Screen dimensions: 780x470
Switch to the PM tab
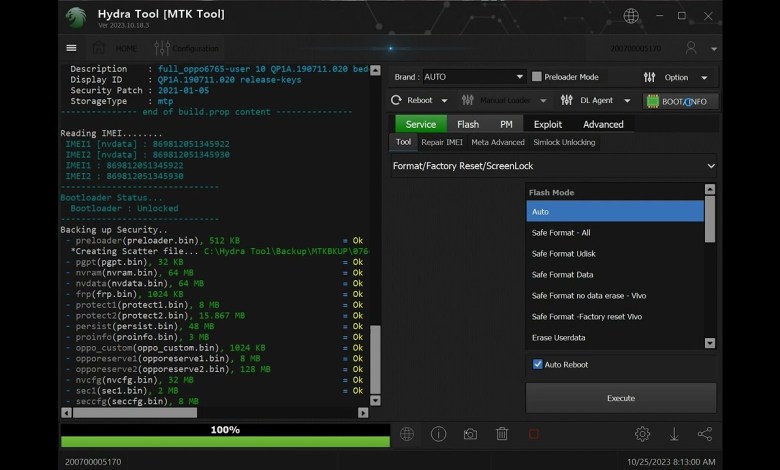pyautogui.click(x=506, y=124)
